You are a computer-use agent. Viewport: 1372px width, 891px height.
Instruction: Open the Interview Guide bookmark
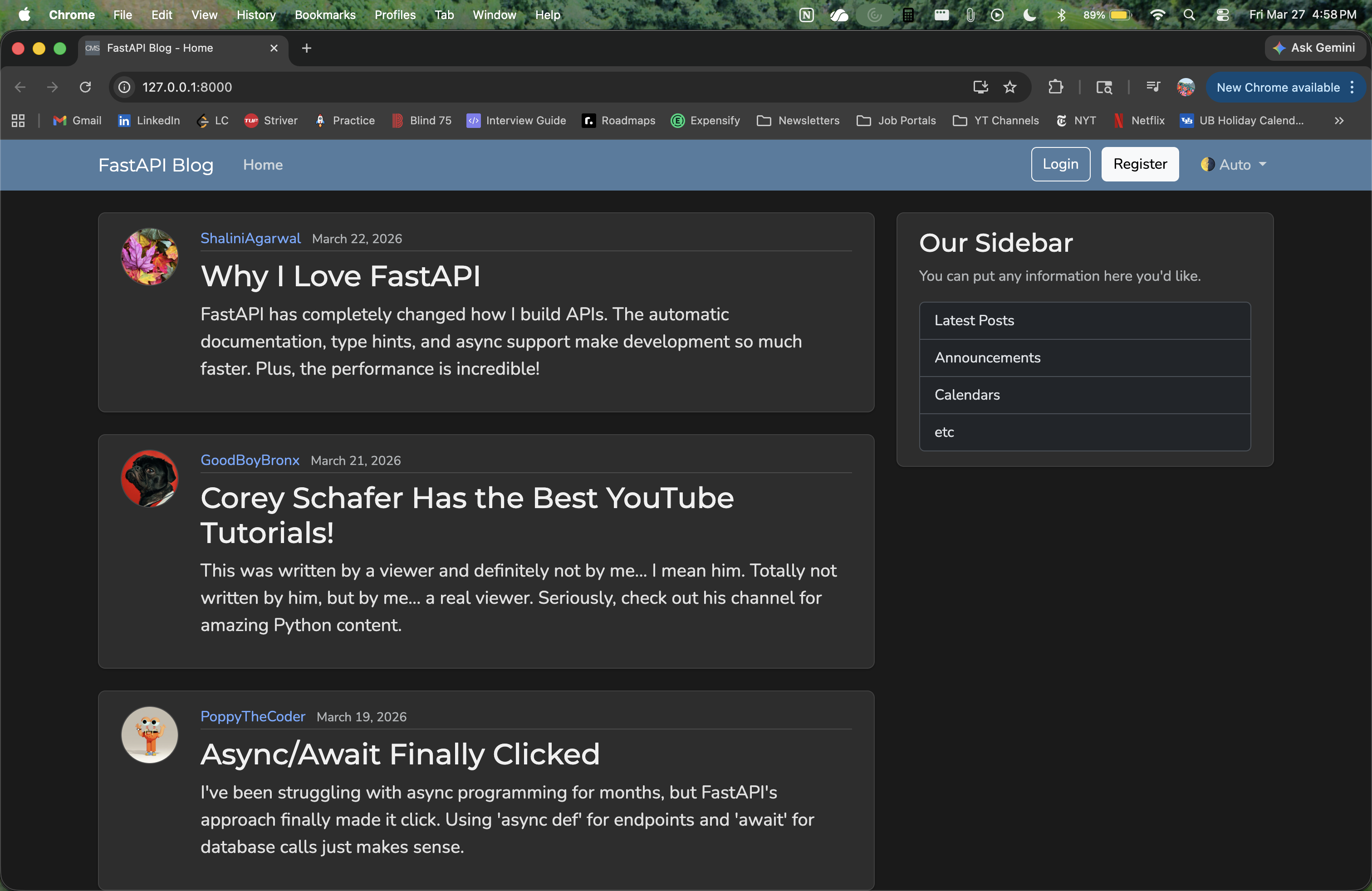point(516,121)
